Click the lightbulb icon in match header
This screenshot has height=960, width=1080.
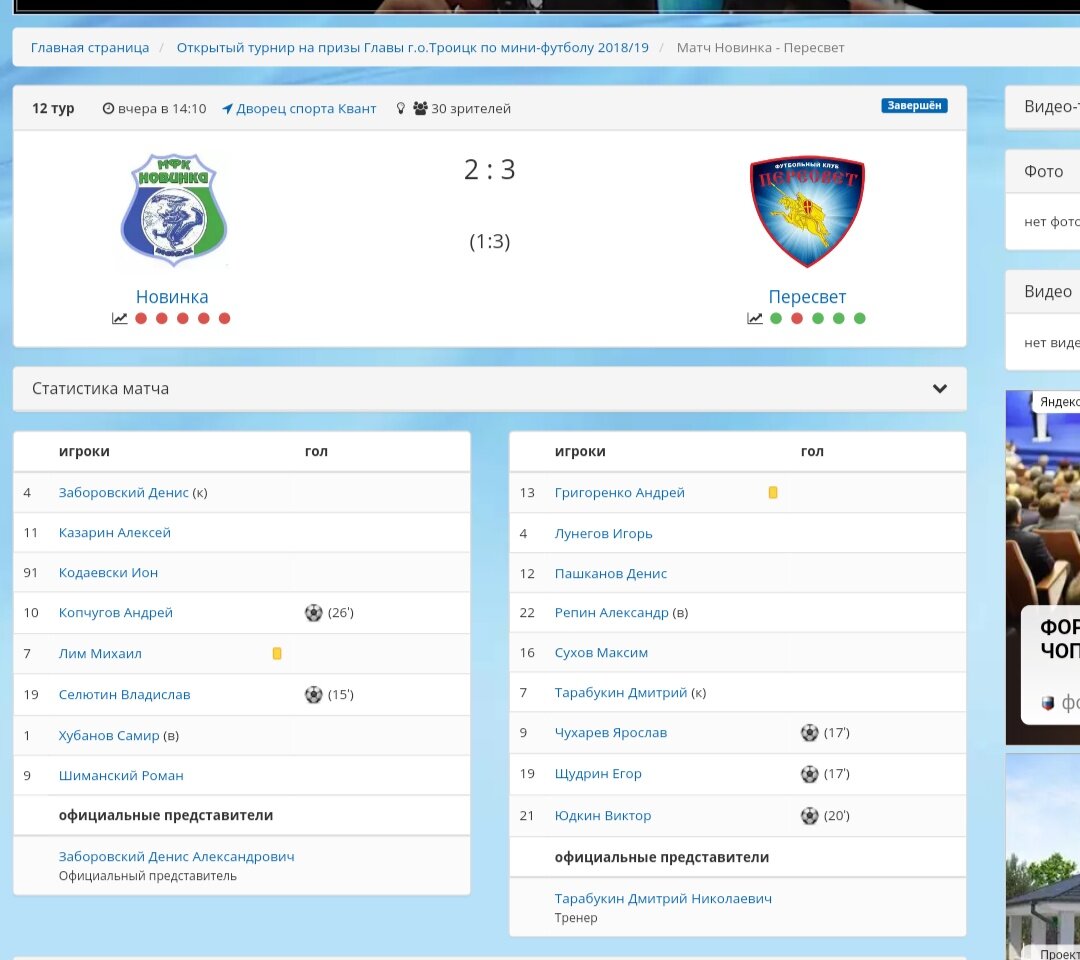tap(401, 108)
